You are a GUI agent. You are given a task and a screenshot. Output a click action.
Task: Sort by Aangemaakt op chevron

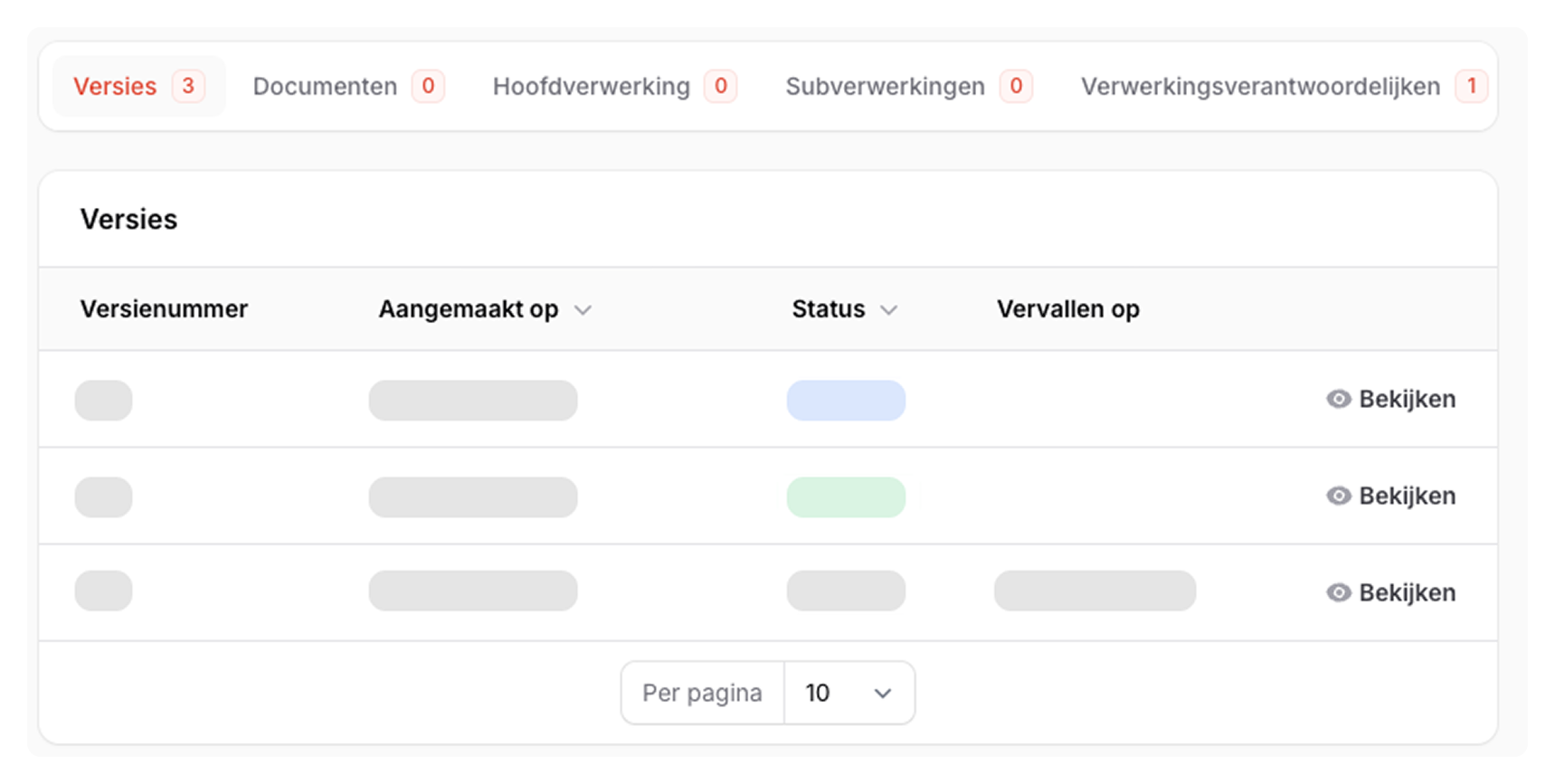583,310
